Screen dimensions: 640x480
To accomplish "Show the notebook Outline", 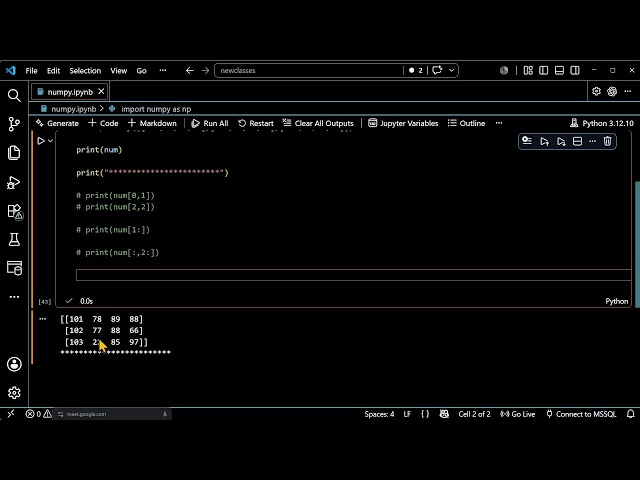I will click(467, 123).
